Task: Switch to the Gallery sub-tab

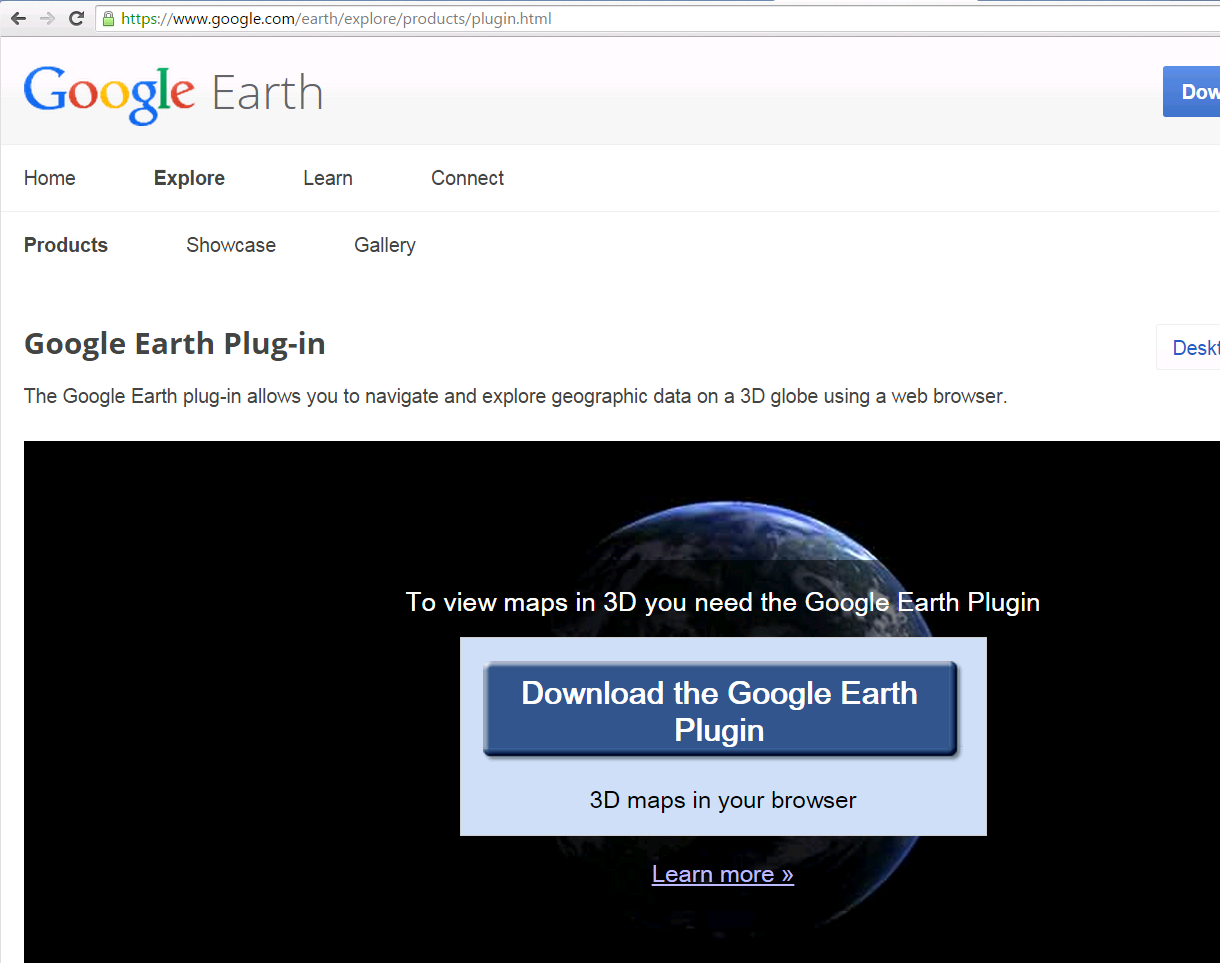Action: coord(385,245)
